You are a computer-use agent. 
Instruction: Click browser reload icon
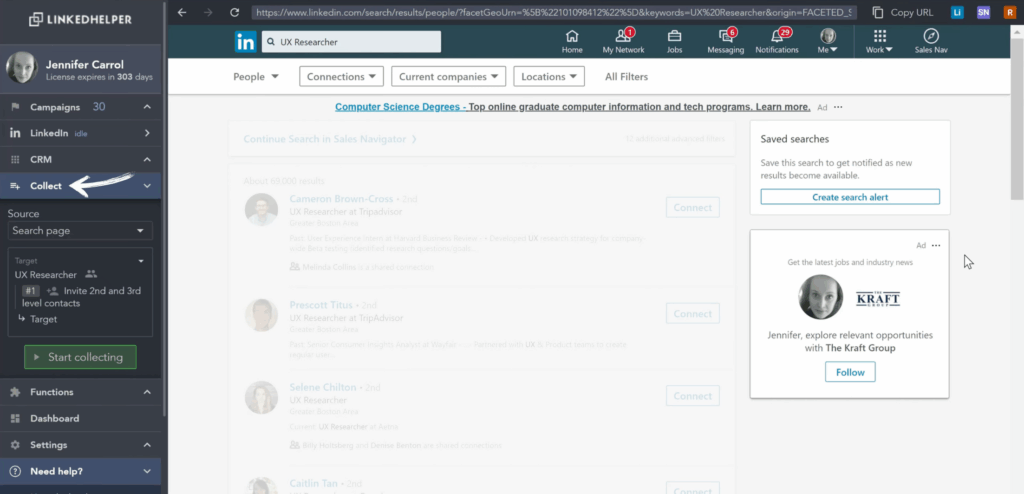pyautogui.click(x=234, y=13)
